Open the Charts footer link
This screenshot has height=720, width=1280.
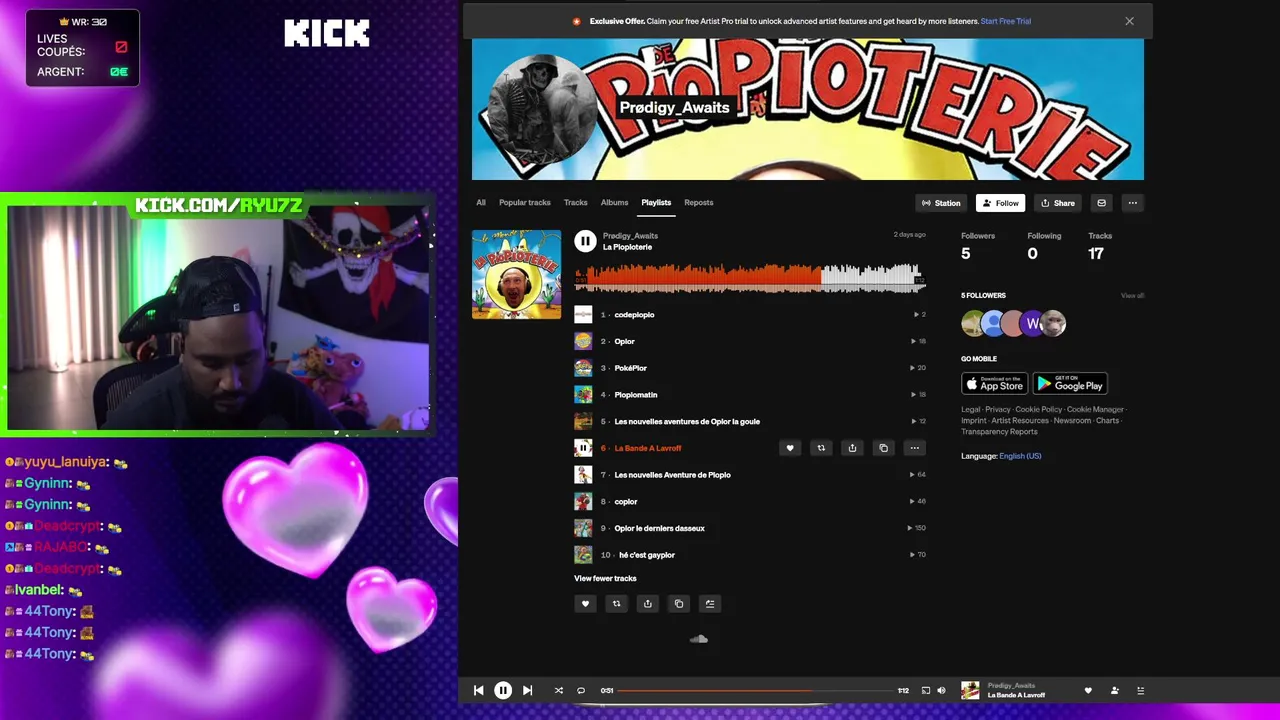(1107, 420)
